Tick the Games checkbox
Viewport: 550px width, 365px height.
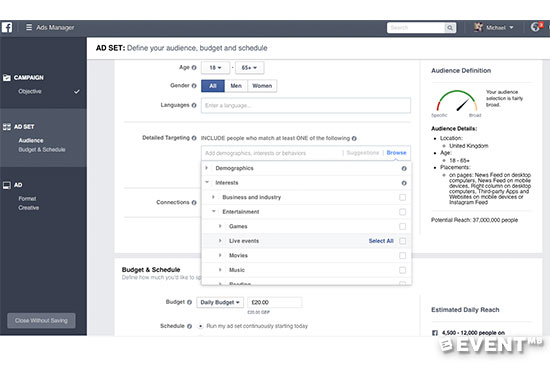point(402,227)
